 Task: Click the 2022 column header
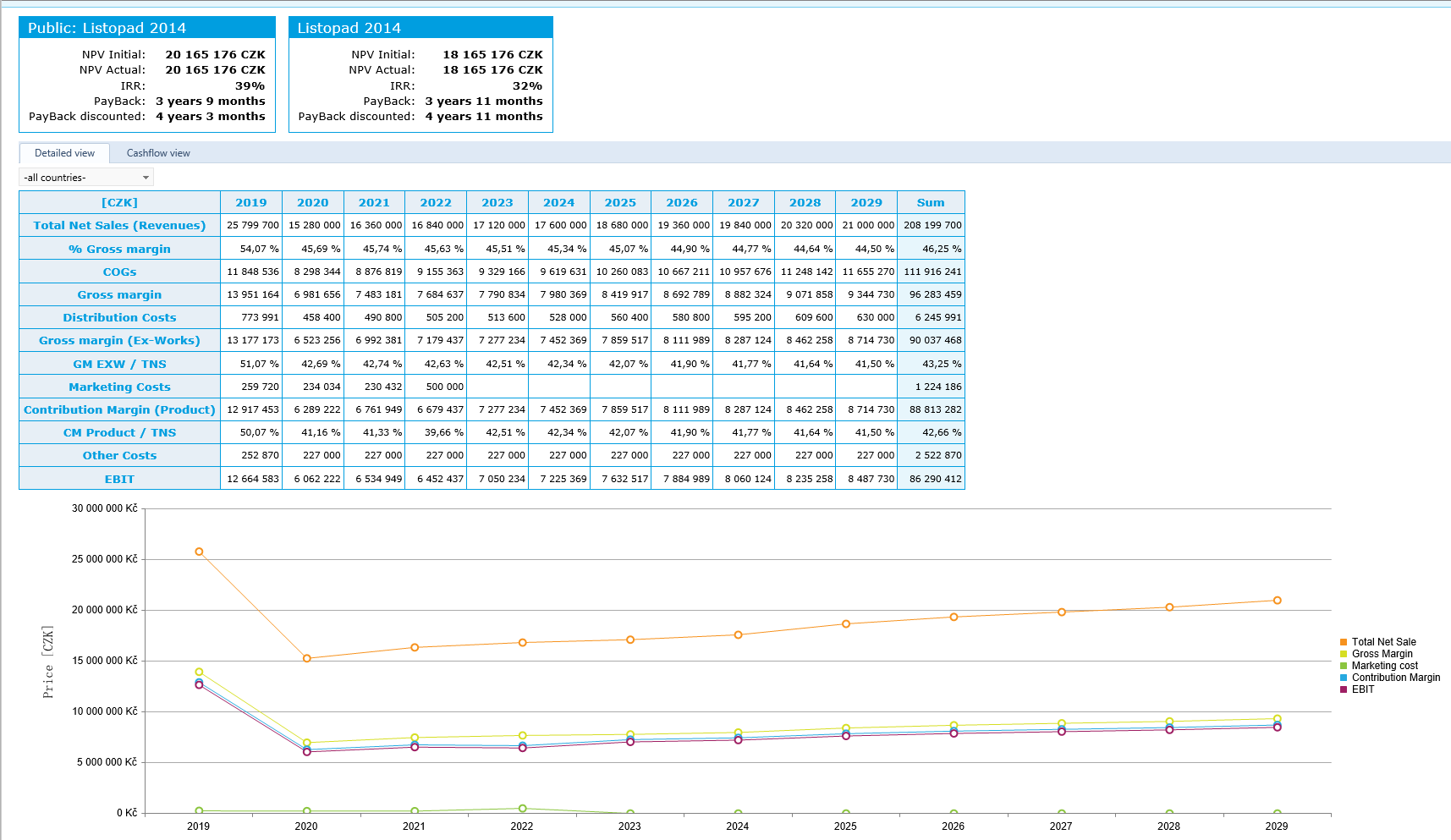click(x=436, y=202)
